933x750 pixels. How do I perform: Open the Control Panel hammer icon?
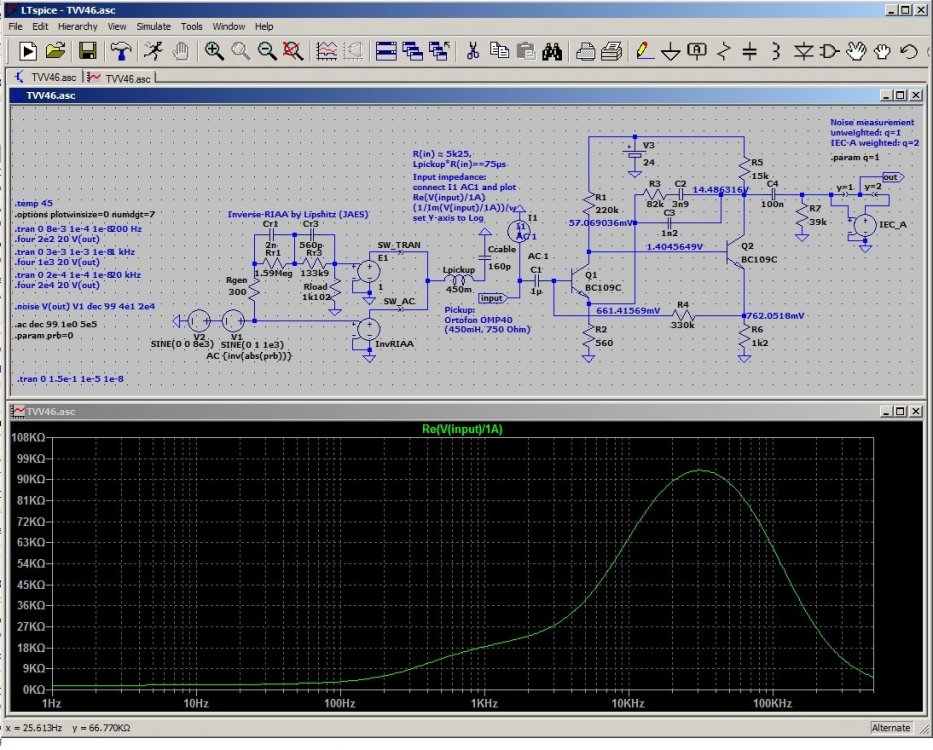click(x=121, y=50)
